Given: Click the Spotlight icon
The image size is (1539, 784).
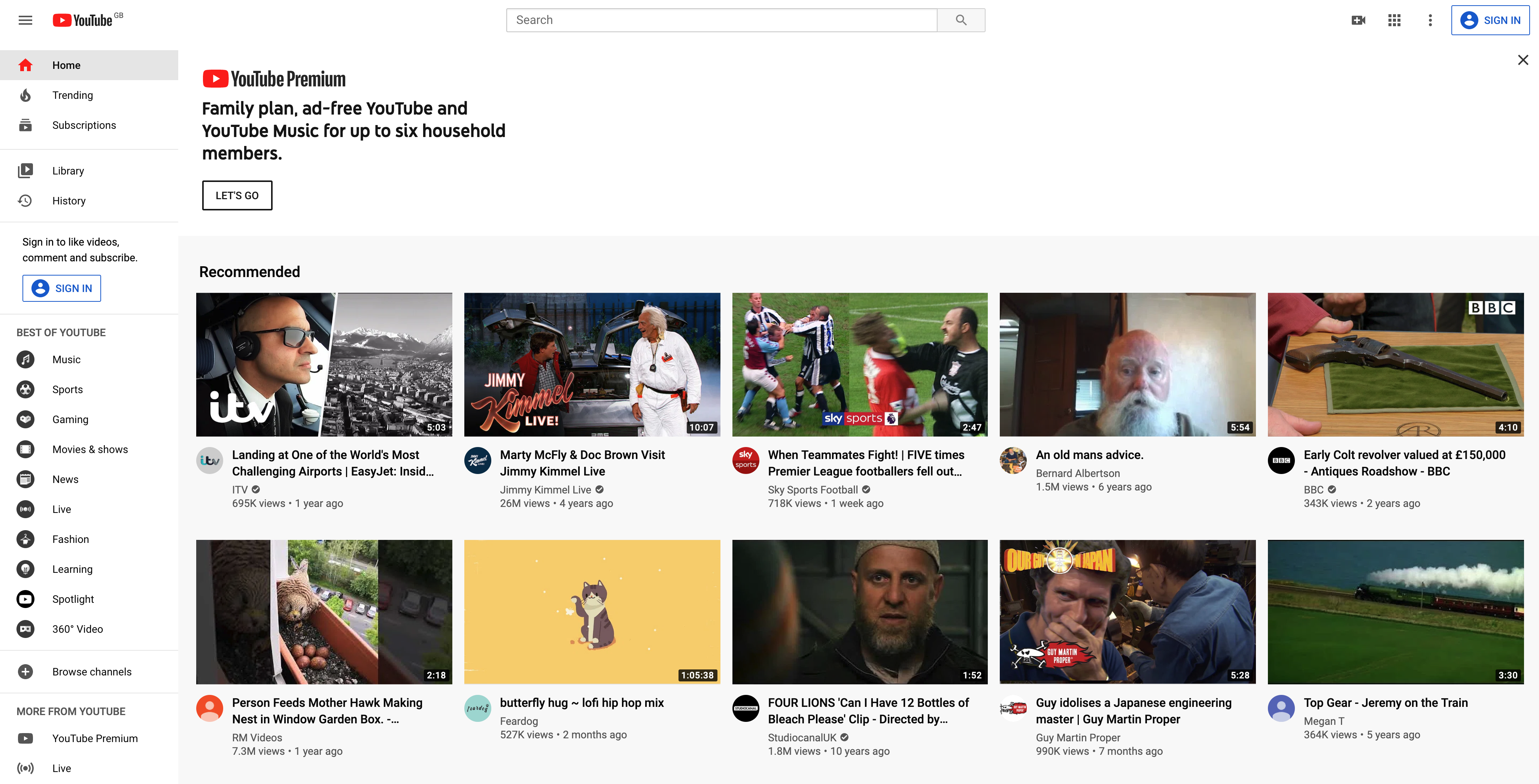Looking at the screenshot, I should click(x=25, y=599).
